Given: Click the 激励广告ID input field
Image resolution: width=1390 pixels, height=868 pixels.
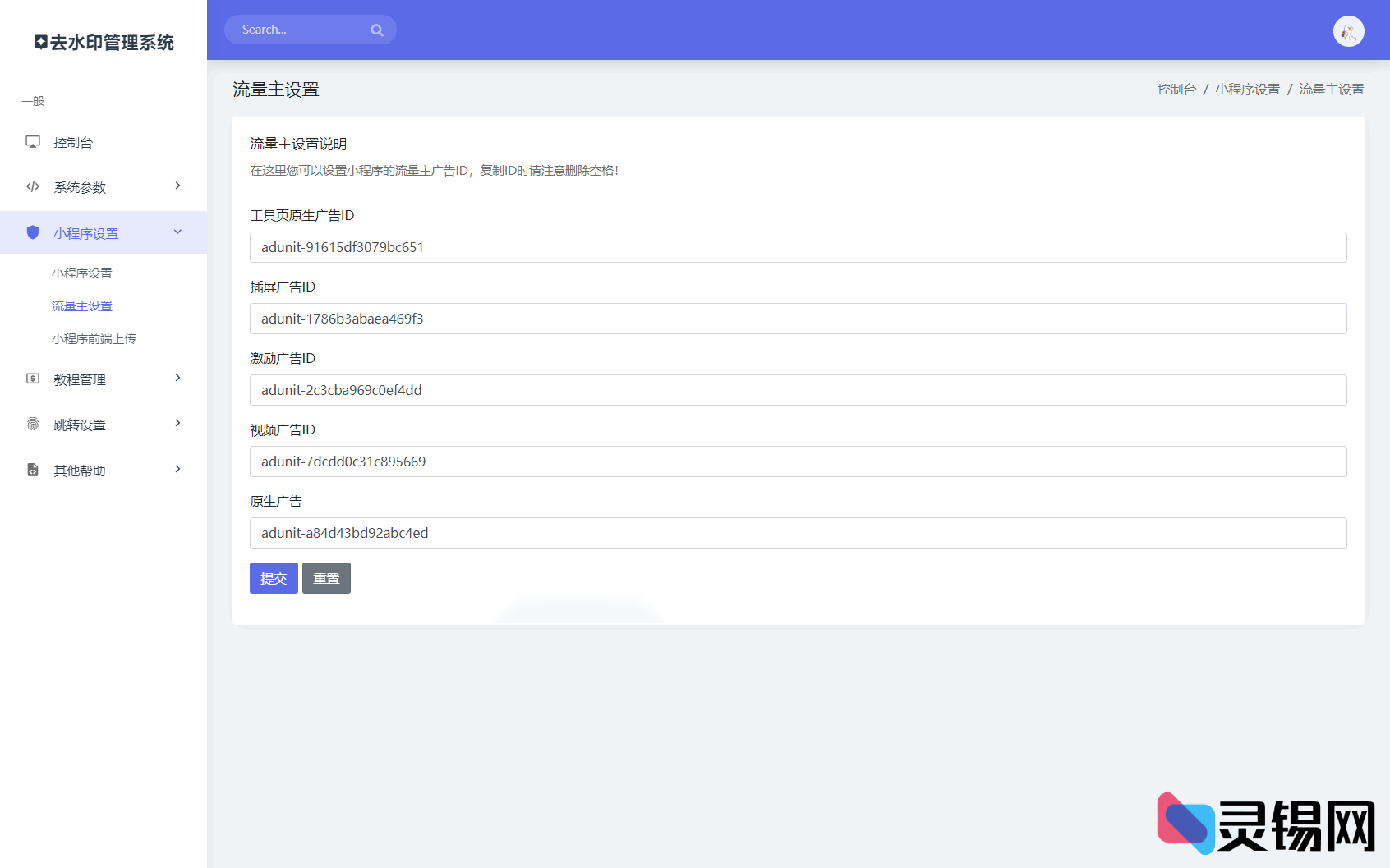Looking at the screenshot, I should [797, 390].
